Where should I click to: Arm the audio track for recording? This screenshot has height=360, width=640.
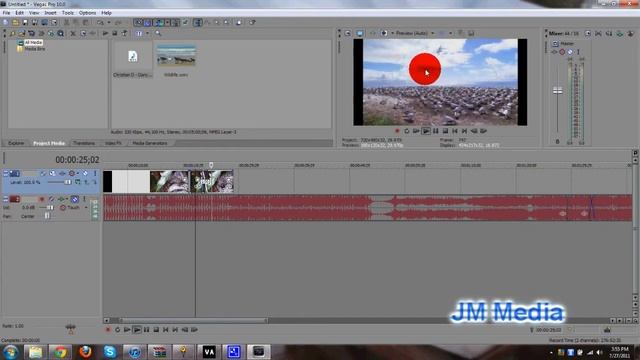(x=41, y=200)
